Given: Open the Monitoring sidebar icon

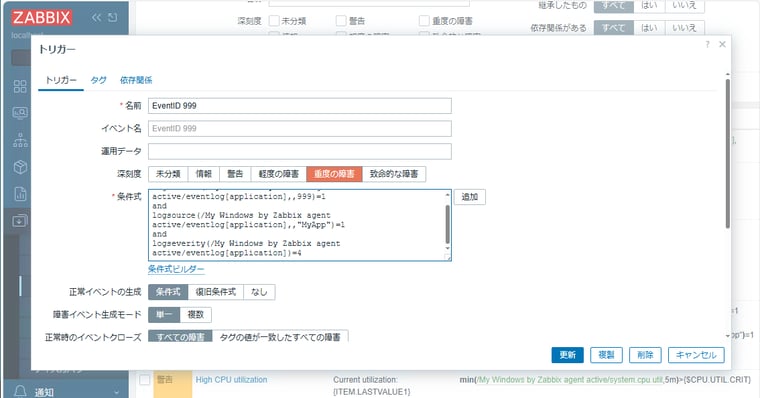Looking at the screenshot, I should click(x=20, y=113).
